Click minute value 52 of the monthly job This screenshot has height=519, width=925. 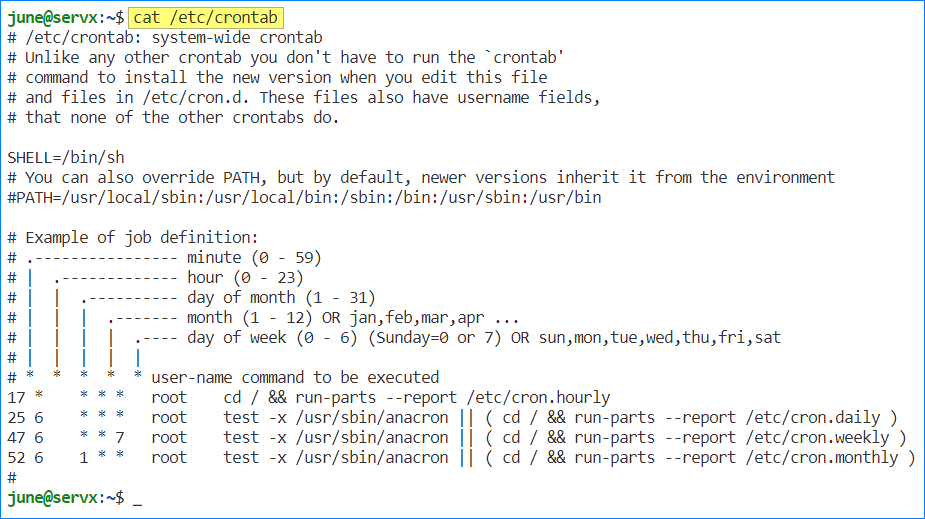click(x=16, y=457)
